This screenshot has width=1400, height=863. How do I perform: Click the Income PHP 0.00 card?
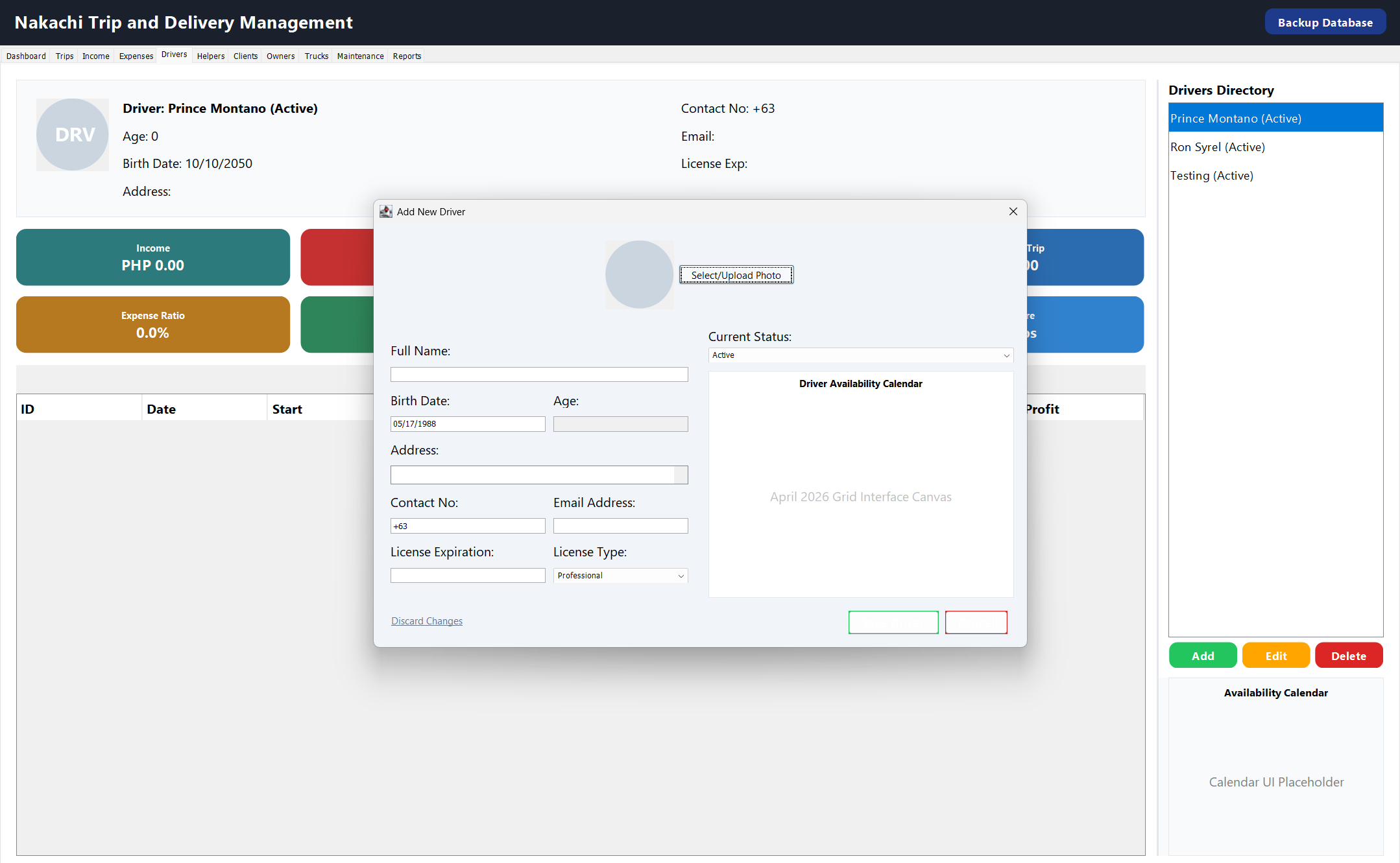[x=153, y=257]
